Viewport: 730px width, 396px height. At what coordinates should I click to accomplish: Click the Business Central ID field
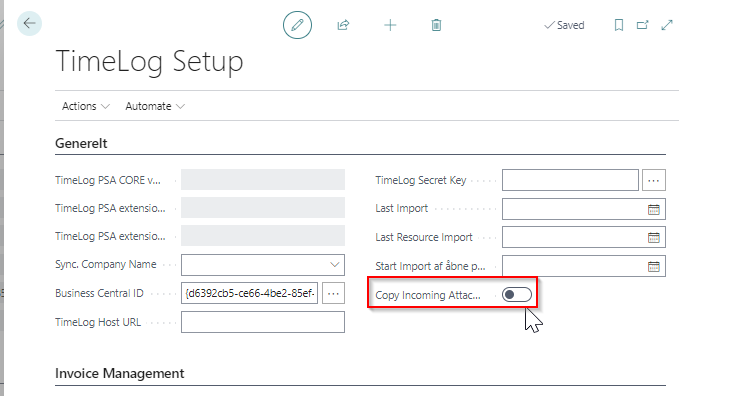[250, 293]
